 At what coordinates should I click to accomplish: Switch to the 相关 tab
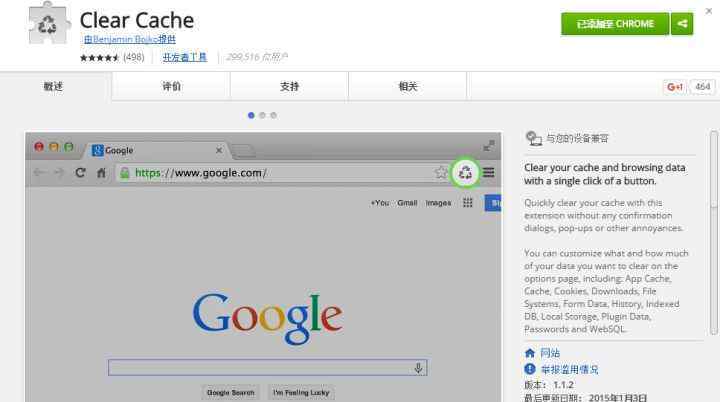coord(408,86)
